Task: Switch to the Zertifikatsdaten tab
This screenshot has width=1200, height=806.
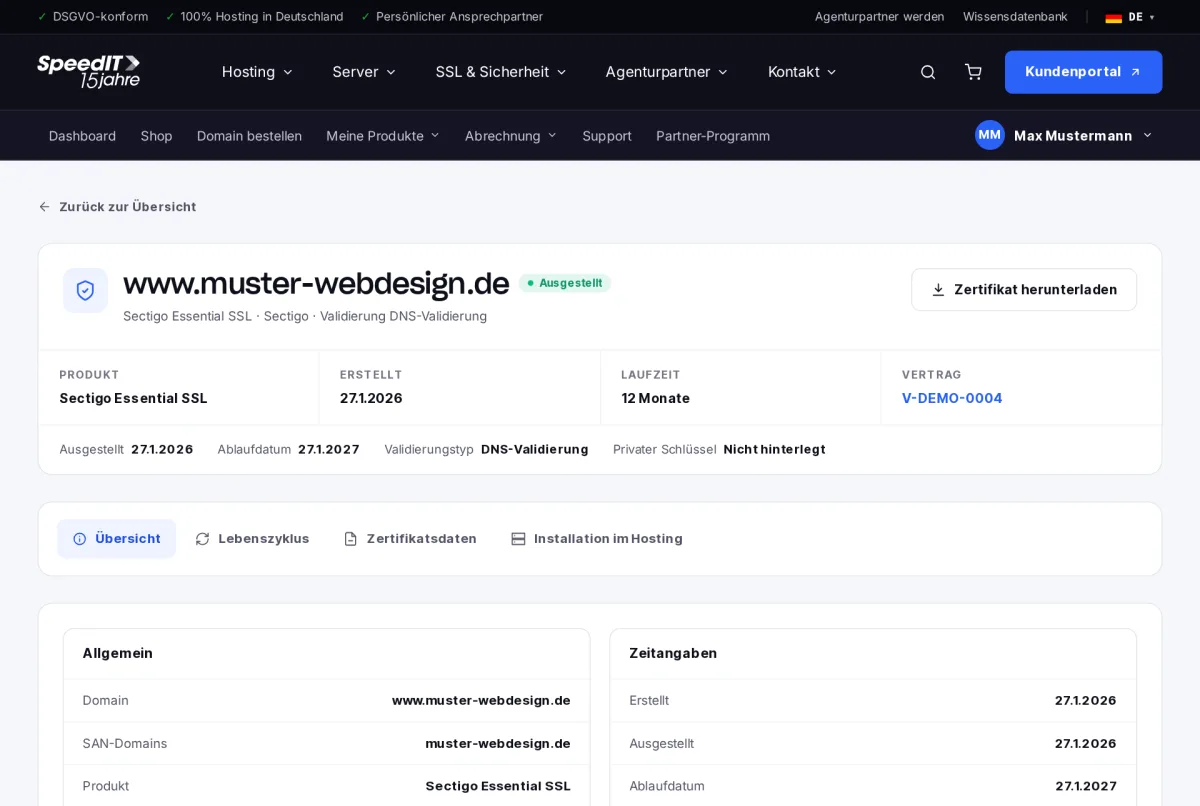Action: (x=410, y=539)
